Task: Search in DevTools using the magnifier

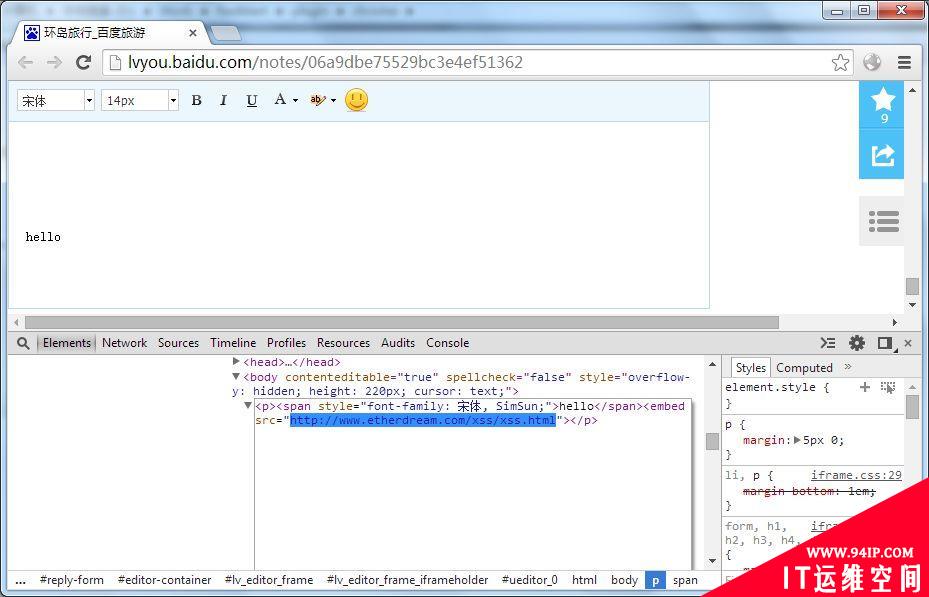Action: point(23,343)
